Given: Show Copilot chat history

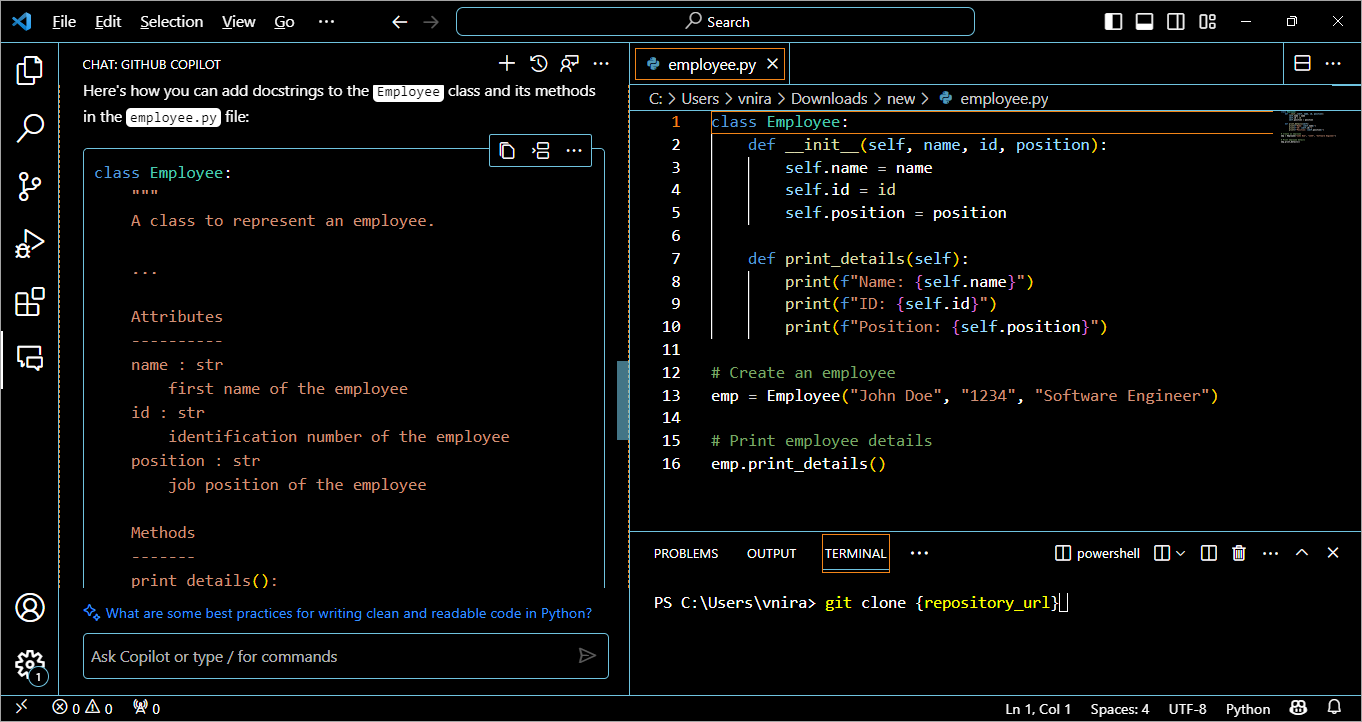Looking at the screenshot, I should tap(538, 64).
